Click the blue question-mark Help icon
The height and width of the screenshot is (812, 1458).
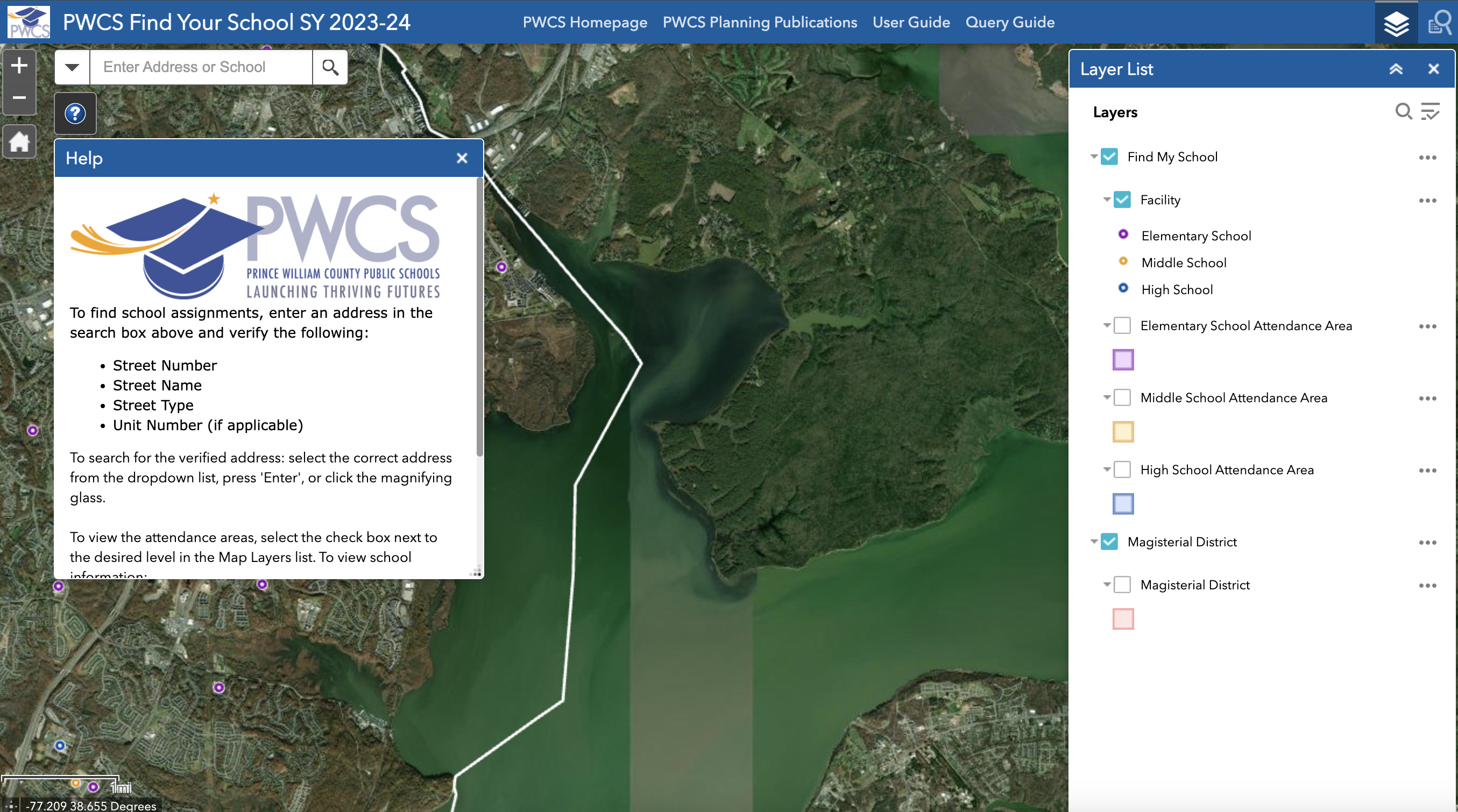click(x=75, y=114)
